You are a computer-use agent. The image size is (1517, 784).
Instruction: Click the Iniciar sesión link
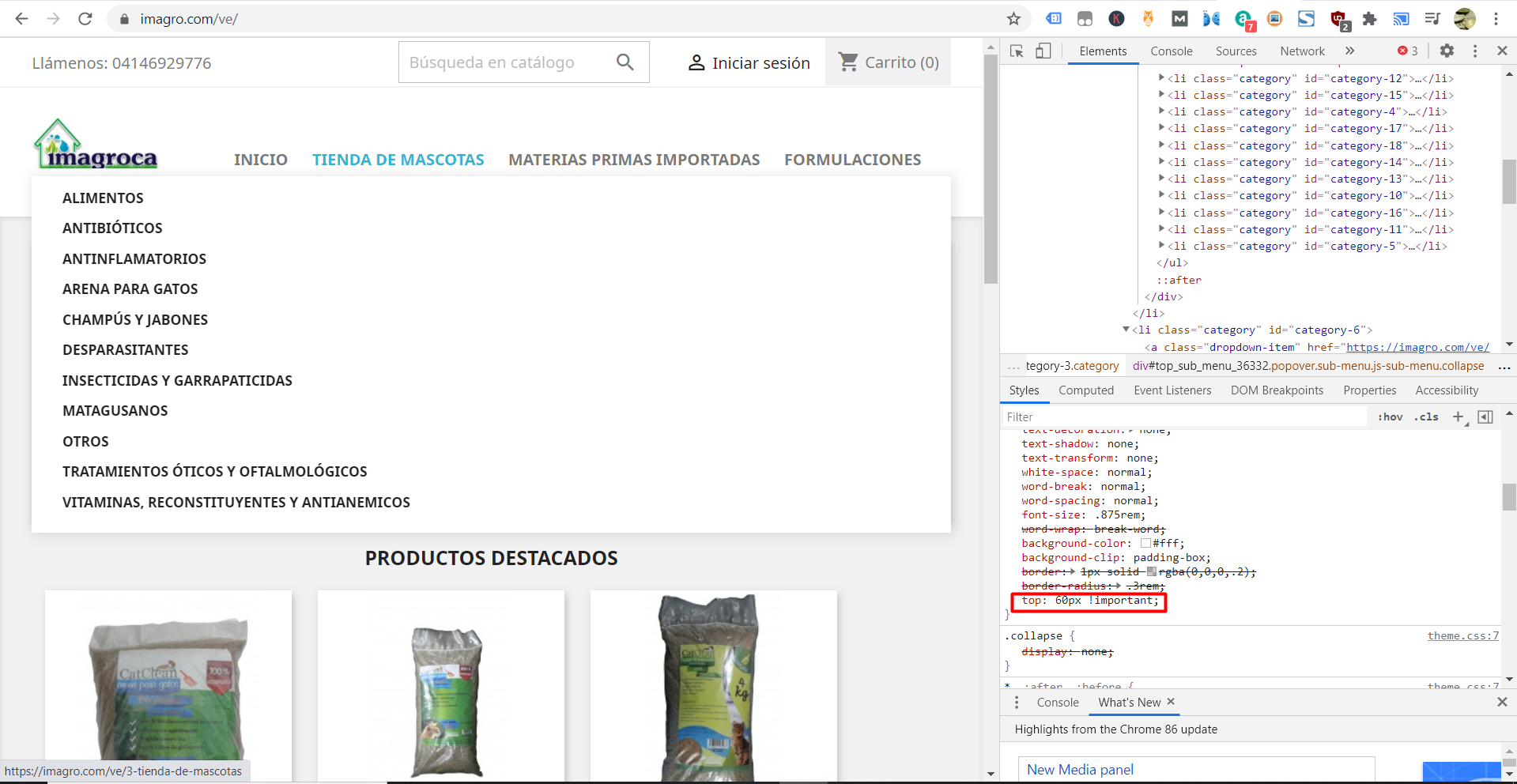[x=749, y=62]
